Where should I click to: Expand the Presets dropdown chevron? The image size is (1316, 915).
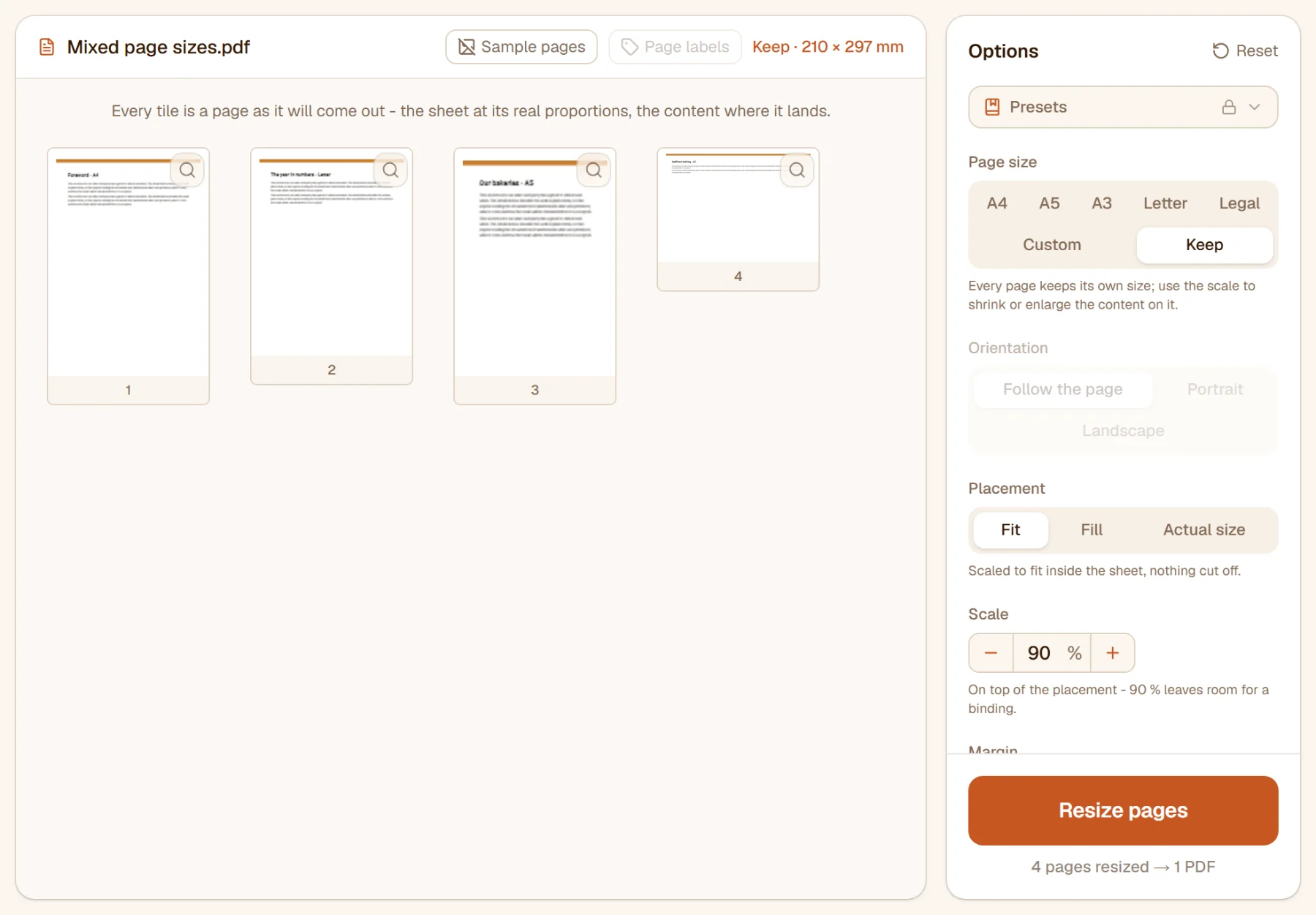[x=1255, y=107]
